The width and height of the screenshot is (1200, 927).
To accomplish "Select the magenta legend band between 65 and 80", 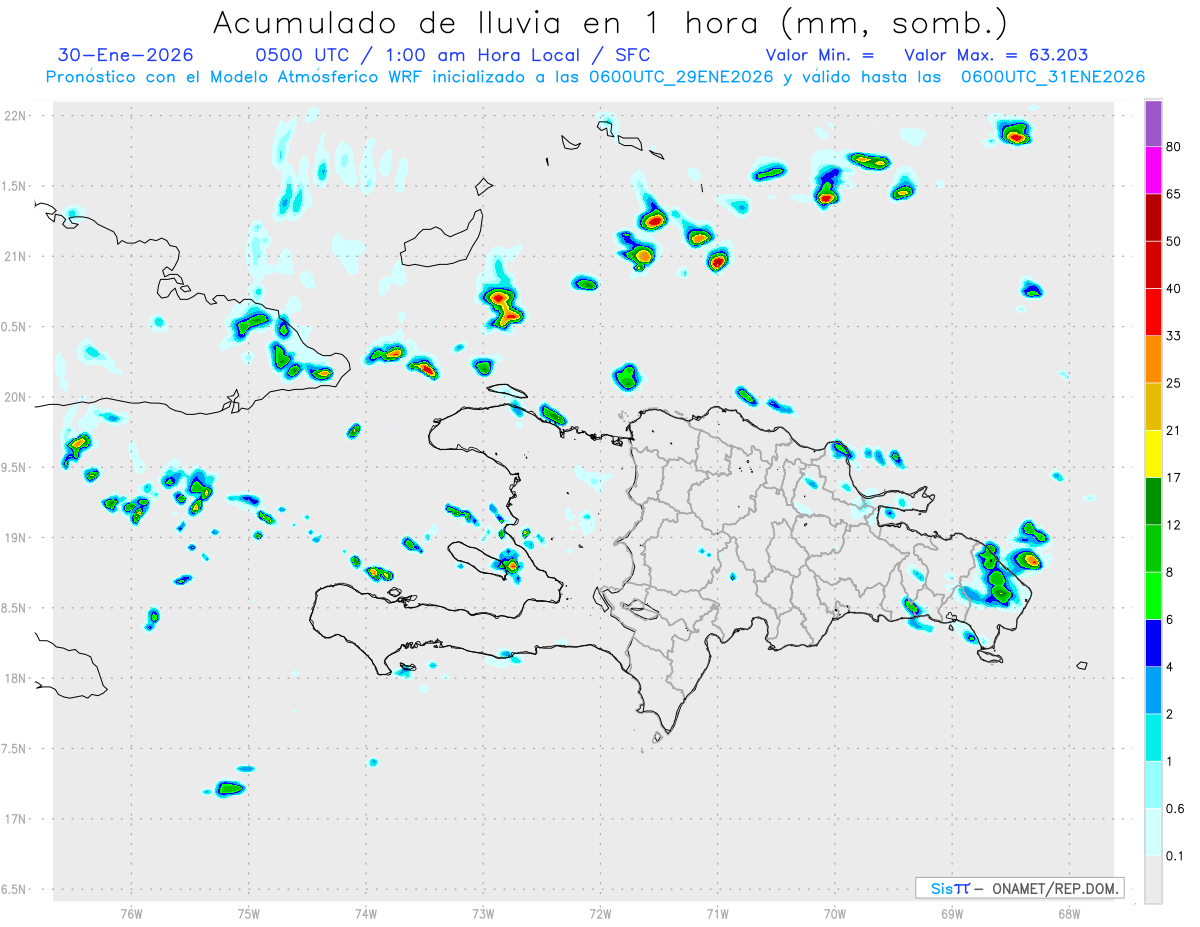I will click(1153, 171).
